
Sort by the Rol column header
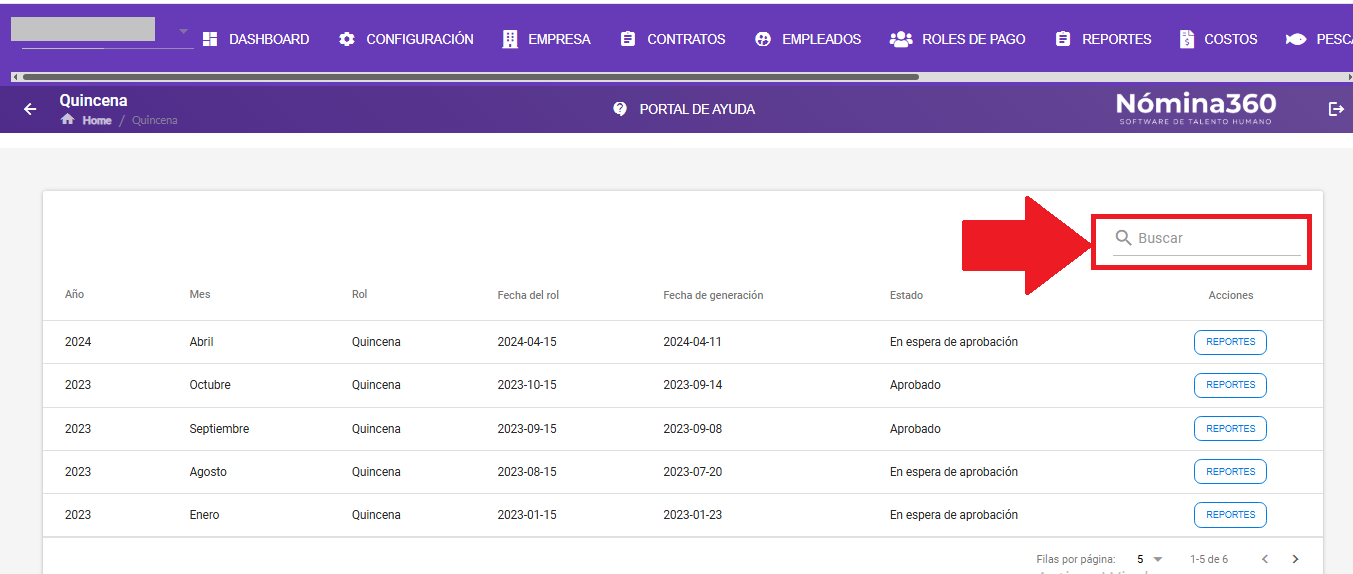[359, 294]
